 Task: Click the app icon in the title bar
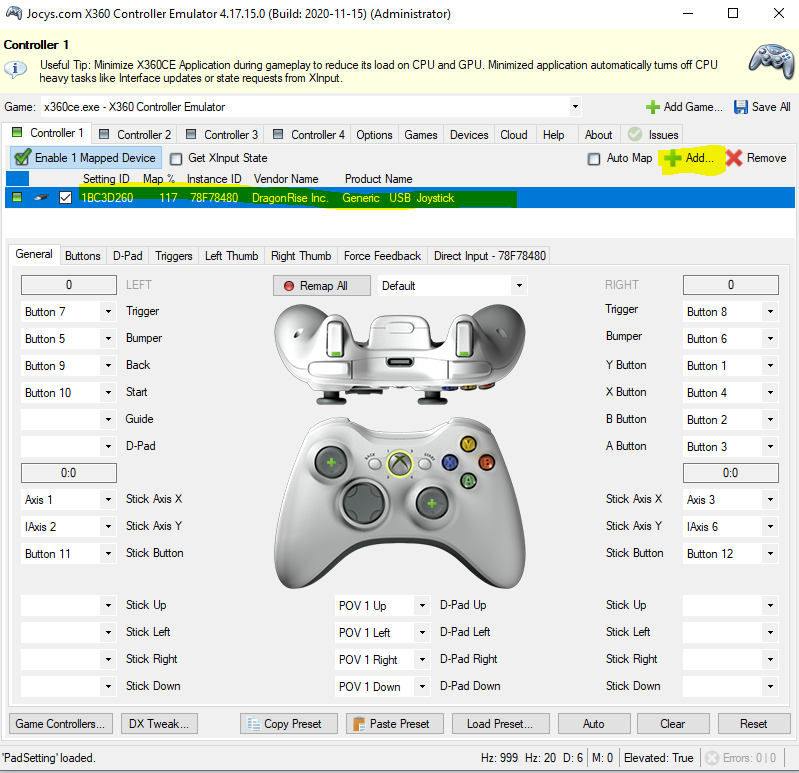tap(14, 13)
